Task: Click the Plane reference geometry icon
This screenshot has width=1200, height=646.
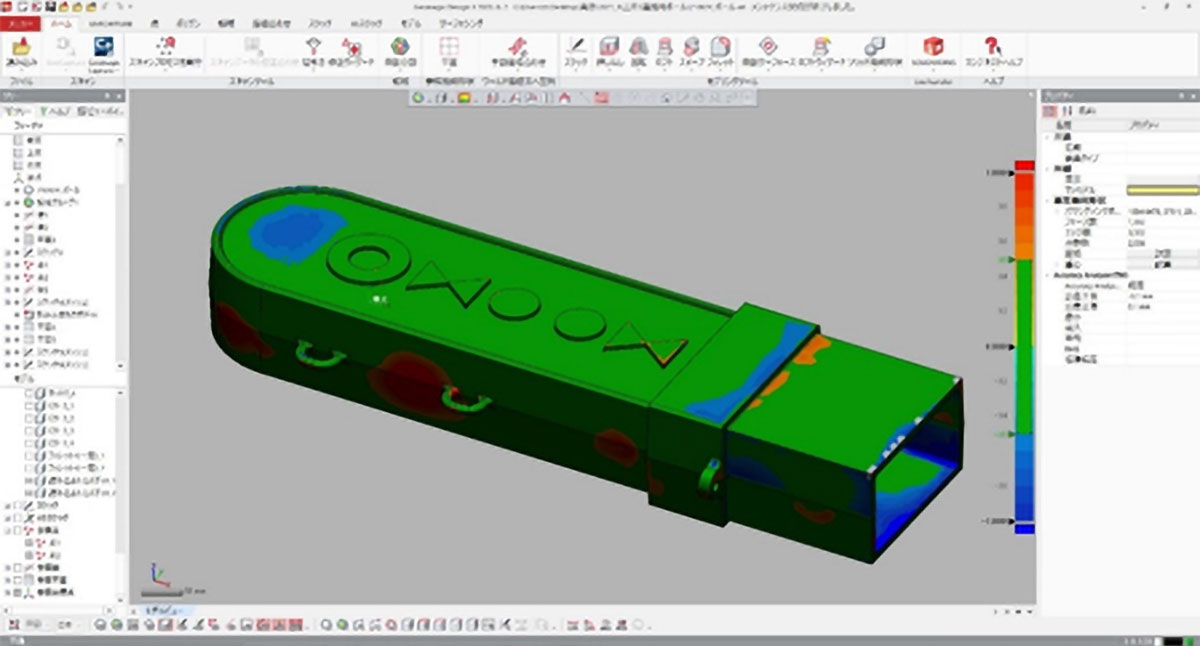Action: pyautogui.click(x=449, y=47)
